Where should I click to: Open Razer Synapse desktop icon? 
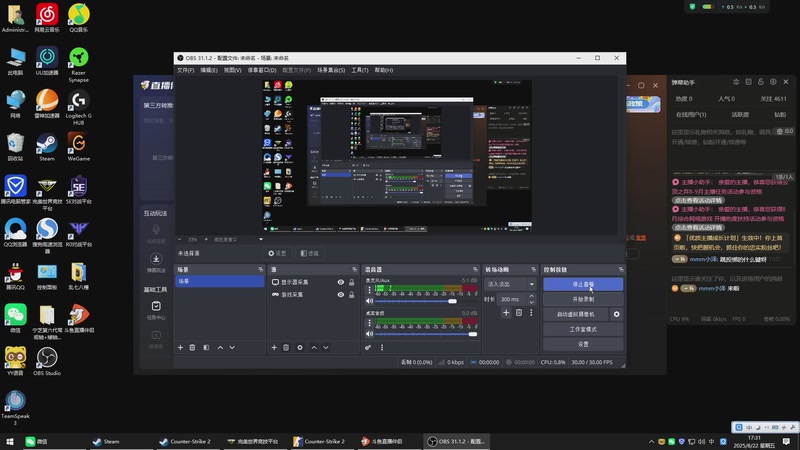point(79,64)
